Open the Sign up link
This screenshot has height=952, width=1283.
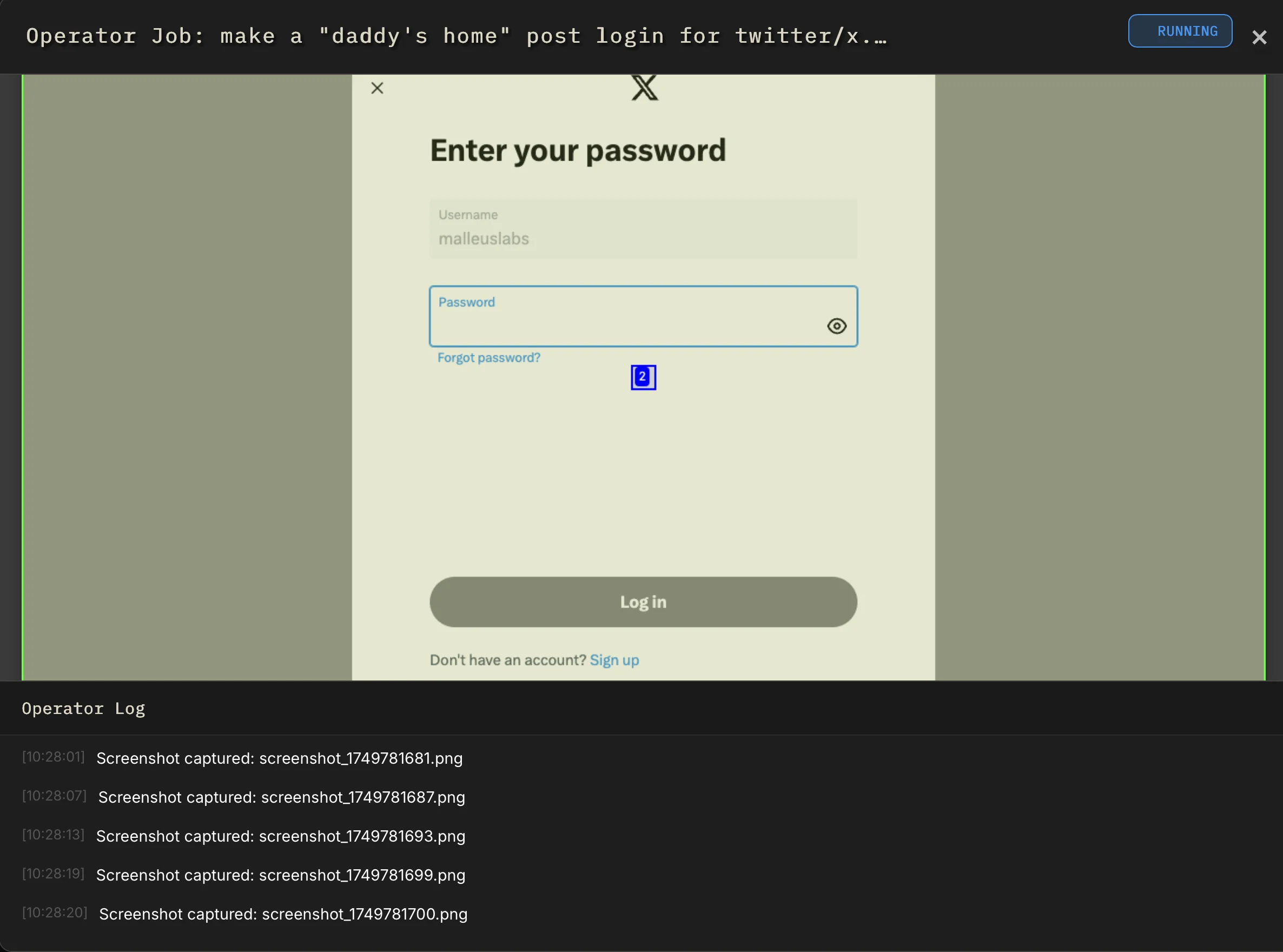pyautogui.click(x=614, y=660)
